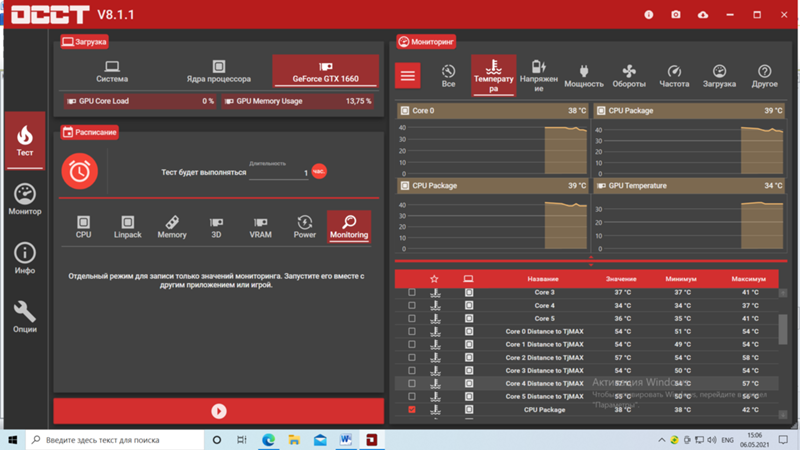Show Другое sensors
Image resolution: width=800 pixels, height=450 pixels.
click(x=764, y=76)
